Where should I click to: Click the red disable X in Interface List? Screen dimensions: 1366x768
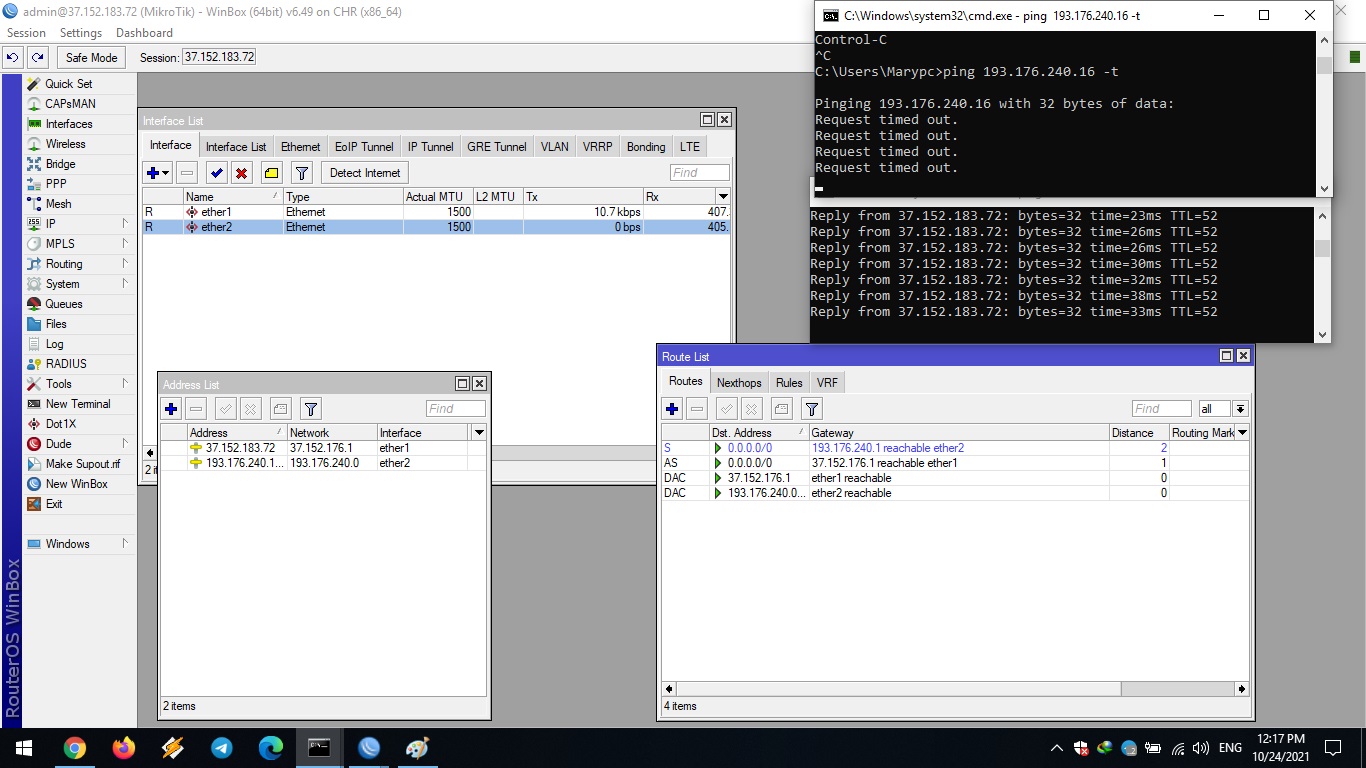click(x=241, y=173)
